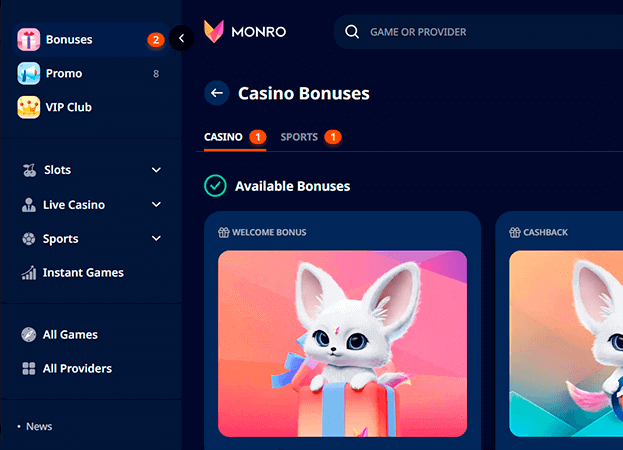Click the Game or Provider search field
623x450 pixels.
click(x=478, y=32)
